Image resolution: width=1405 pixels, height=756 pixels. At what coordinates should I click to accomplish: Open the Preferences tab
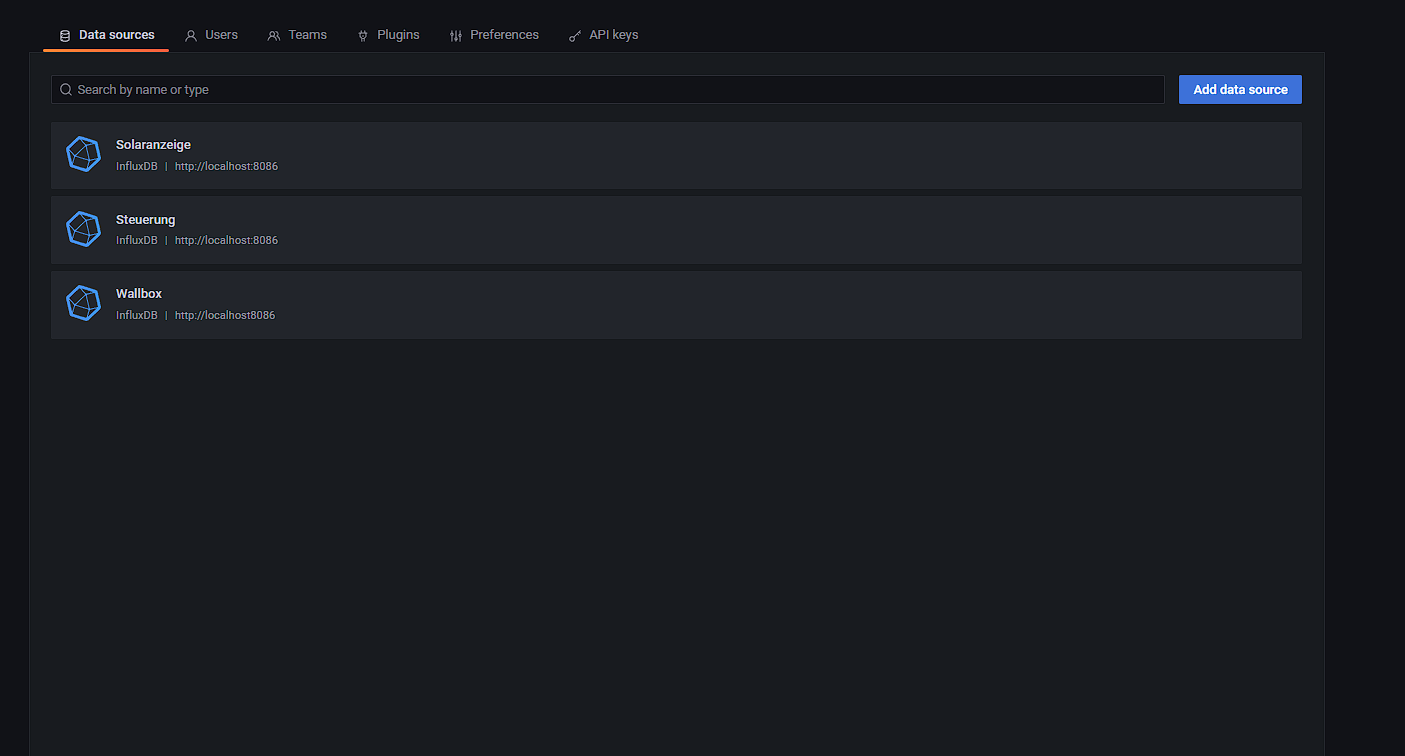504,35
